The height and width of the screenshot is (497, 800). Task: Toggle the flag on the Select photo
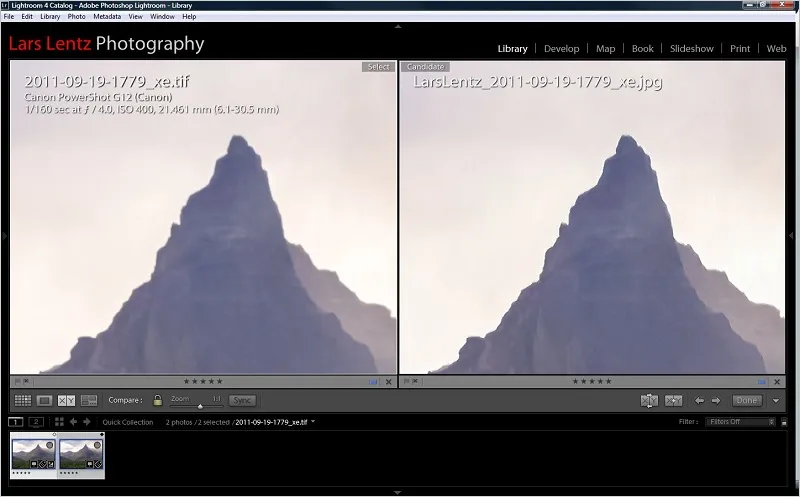(x=17, y=381)
